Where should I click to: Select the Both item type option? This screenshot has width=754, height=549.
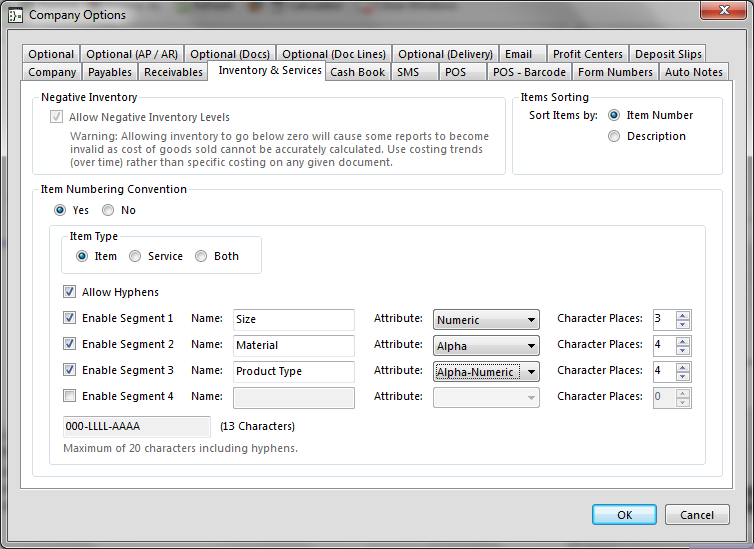coord(201,256)
